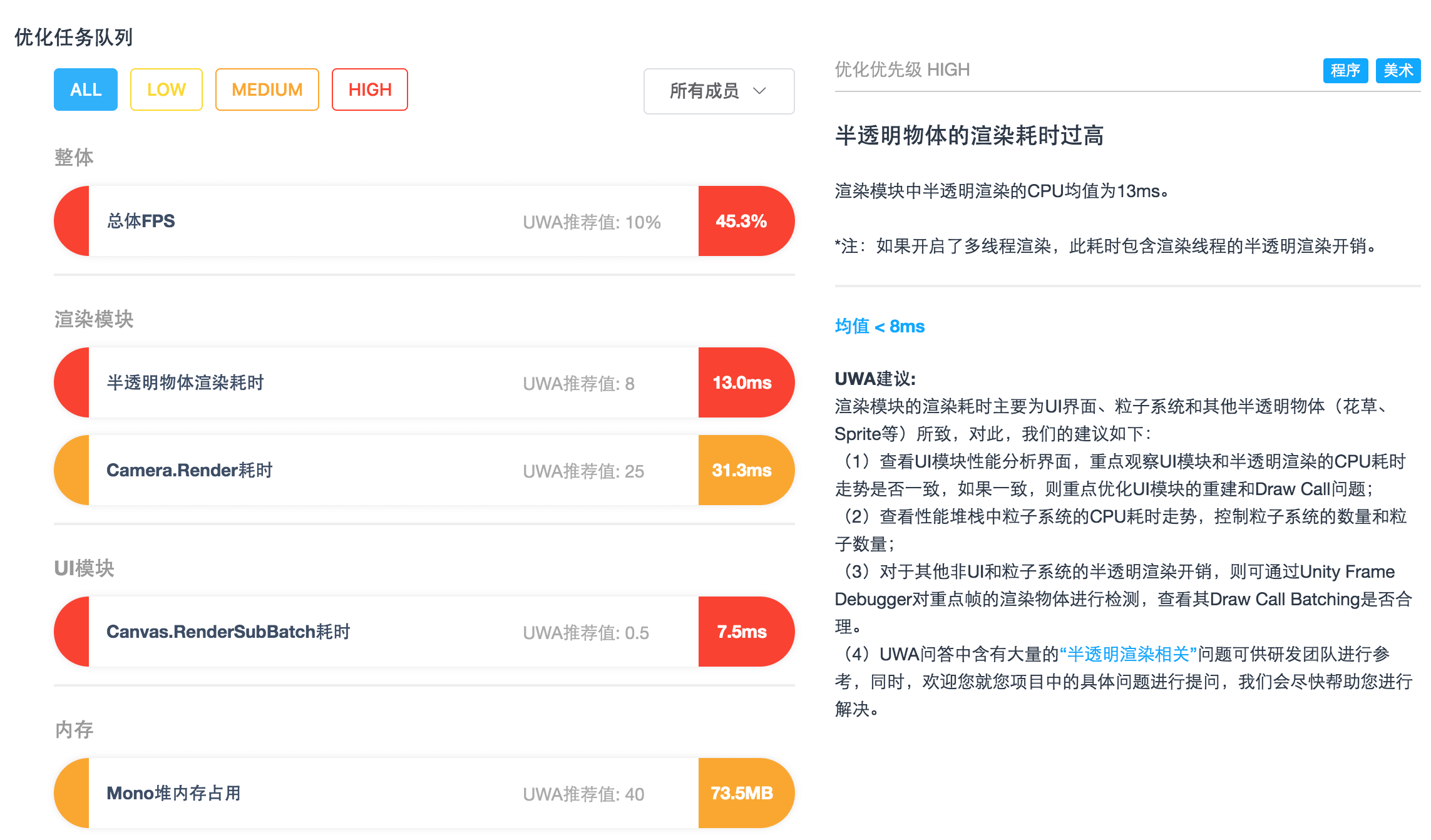This screenshot has height=840, width=1431.
Task: Open the 所有成员 members dropdown
Action: coord(719,91)
